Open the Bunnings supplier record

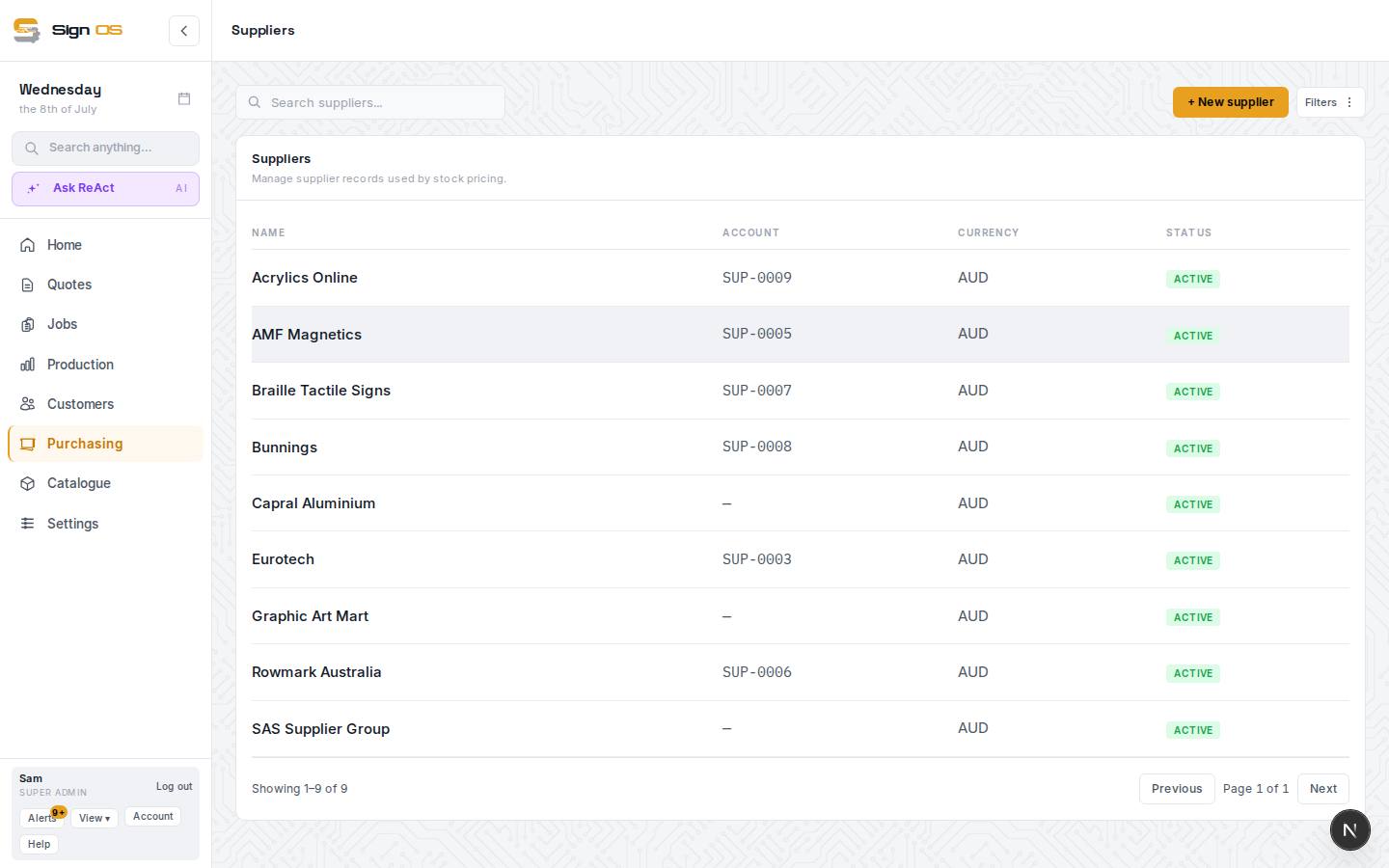point(801,448)
